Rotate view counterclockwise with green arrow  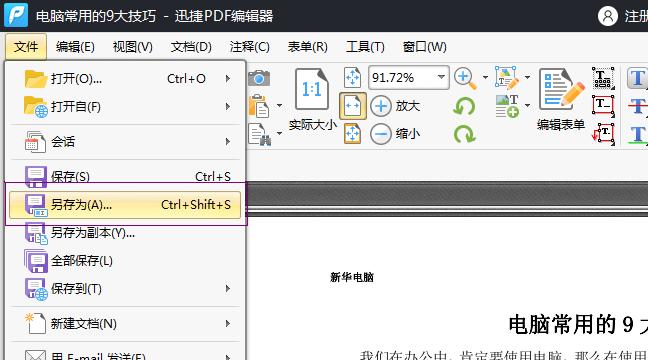[x=464, y=106]
